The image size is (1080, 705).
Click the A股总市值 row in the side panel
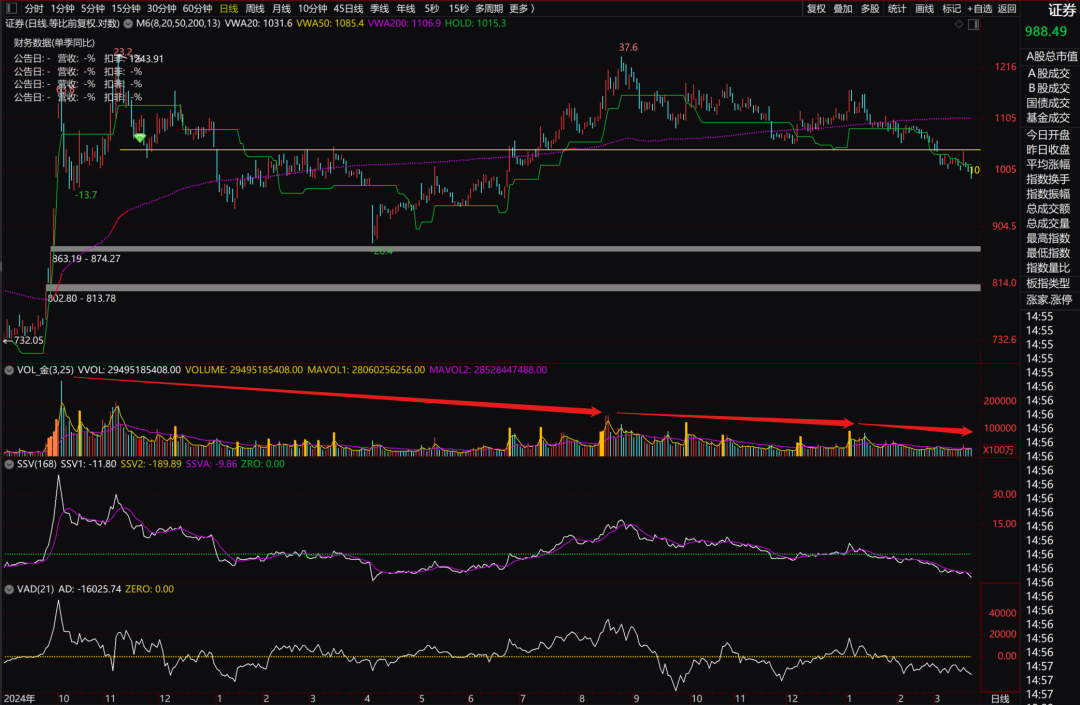tap(1050, 56)
